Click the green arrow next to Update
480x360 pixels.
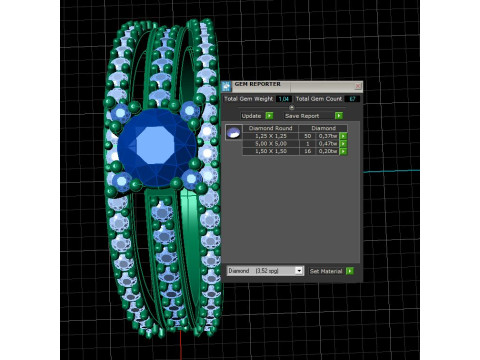pyautogui.click(x=269, y=116)
